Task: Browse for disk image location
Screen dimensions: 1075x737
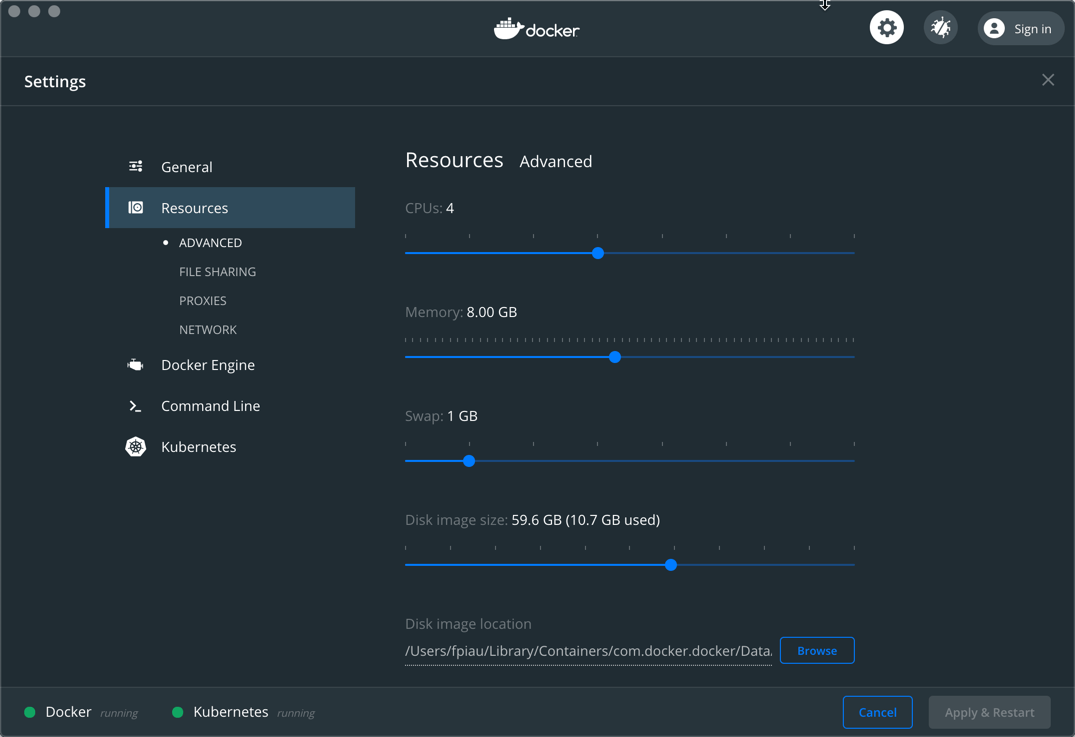Action: pos(817,651)
